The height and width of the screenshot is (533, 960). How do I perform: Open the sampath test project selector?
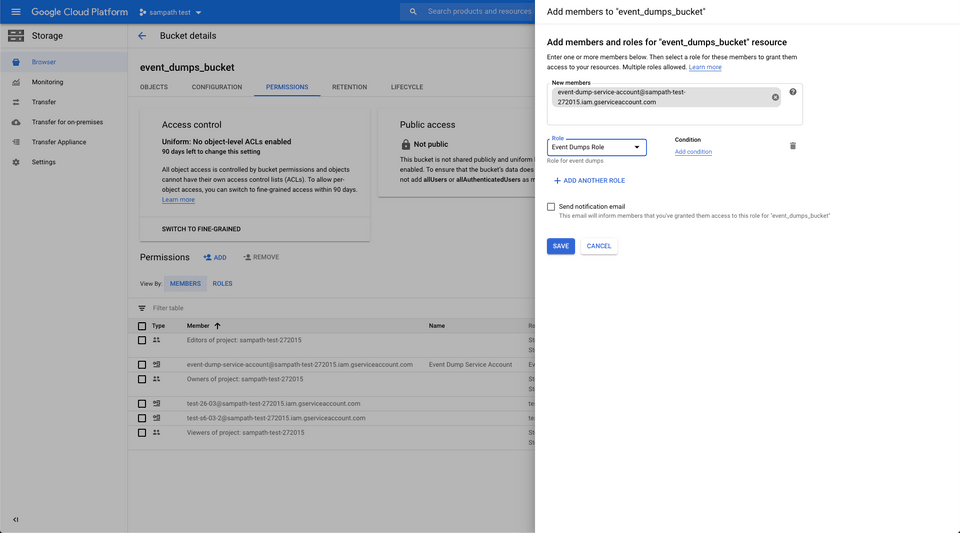tap(169, 12)
